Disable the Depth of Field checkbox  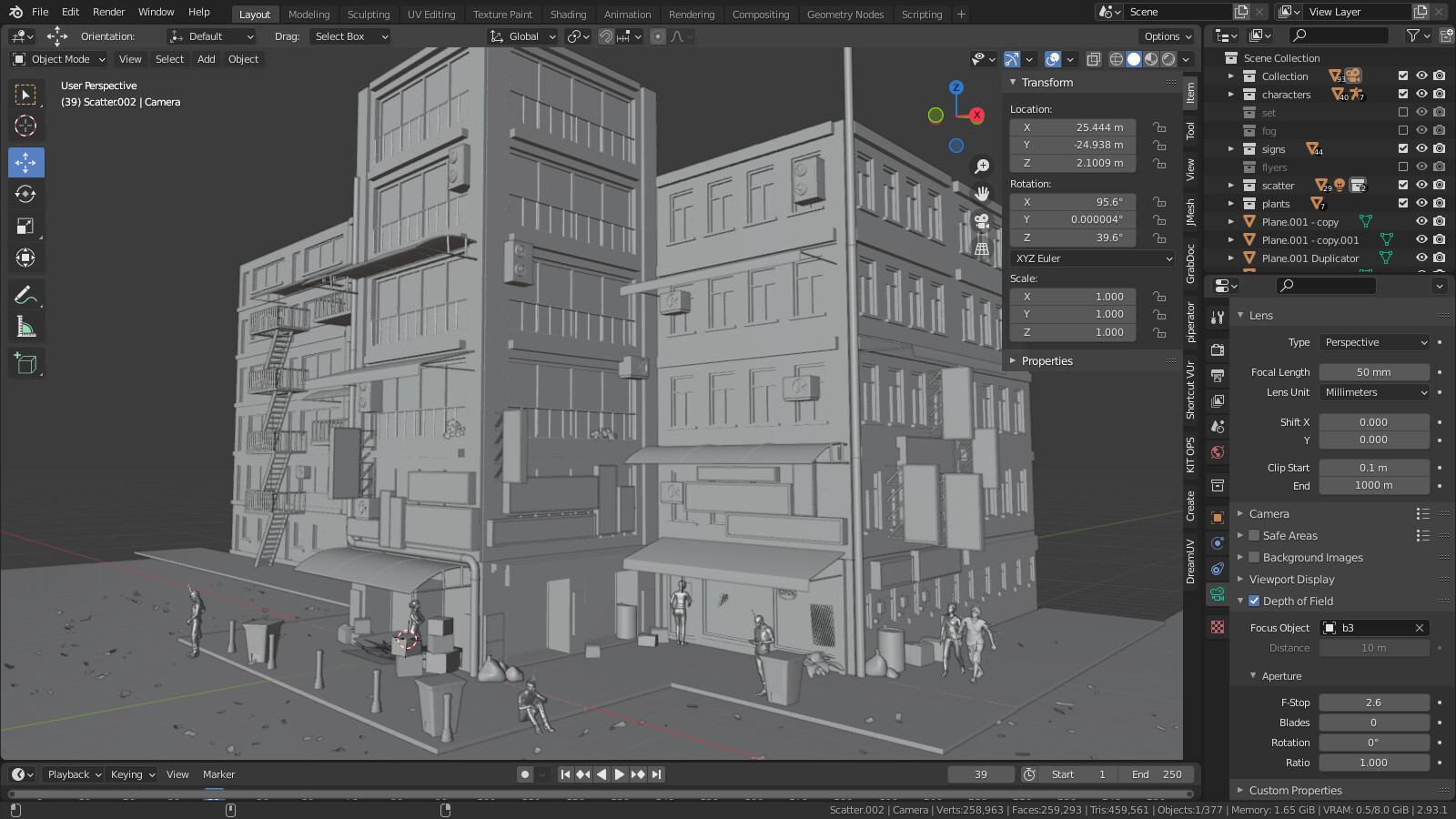coord(1254,602)
